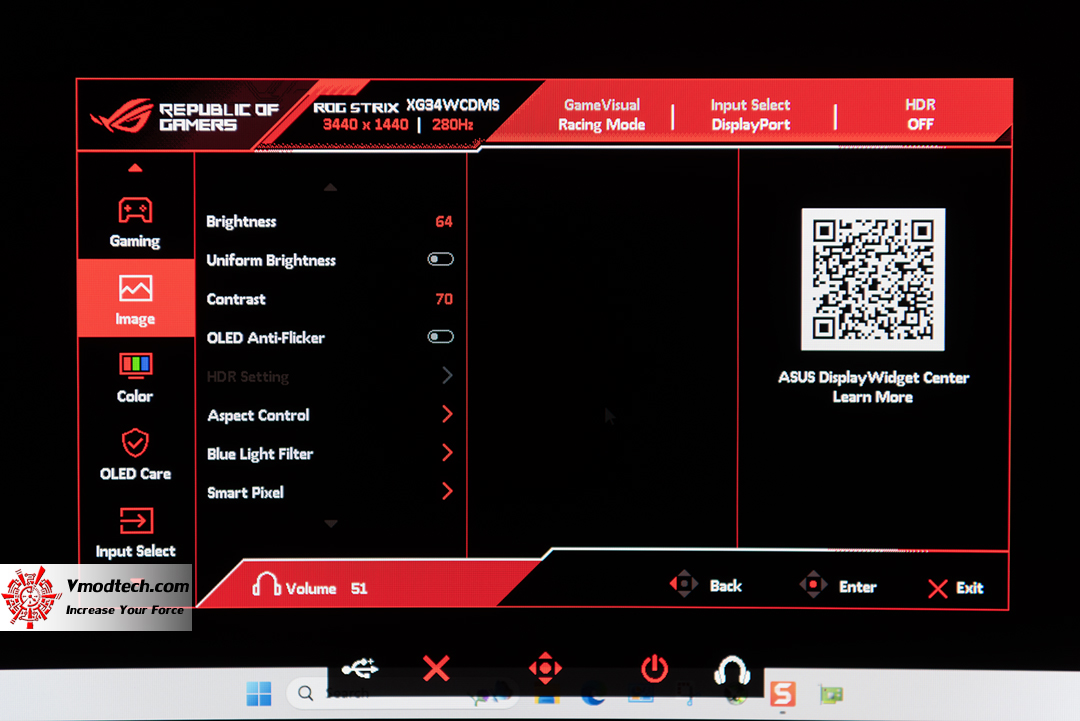Click the headphone shortcut icon
1080x721 pixels.
coord(731,670)
